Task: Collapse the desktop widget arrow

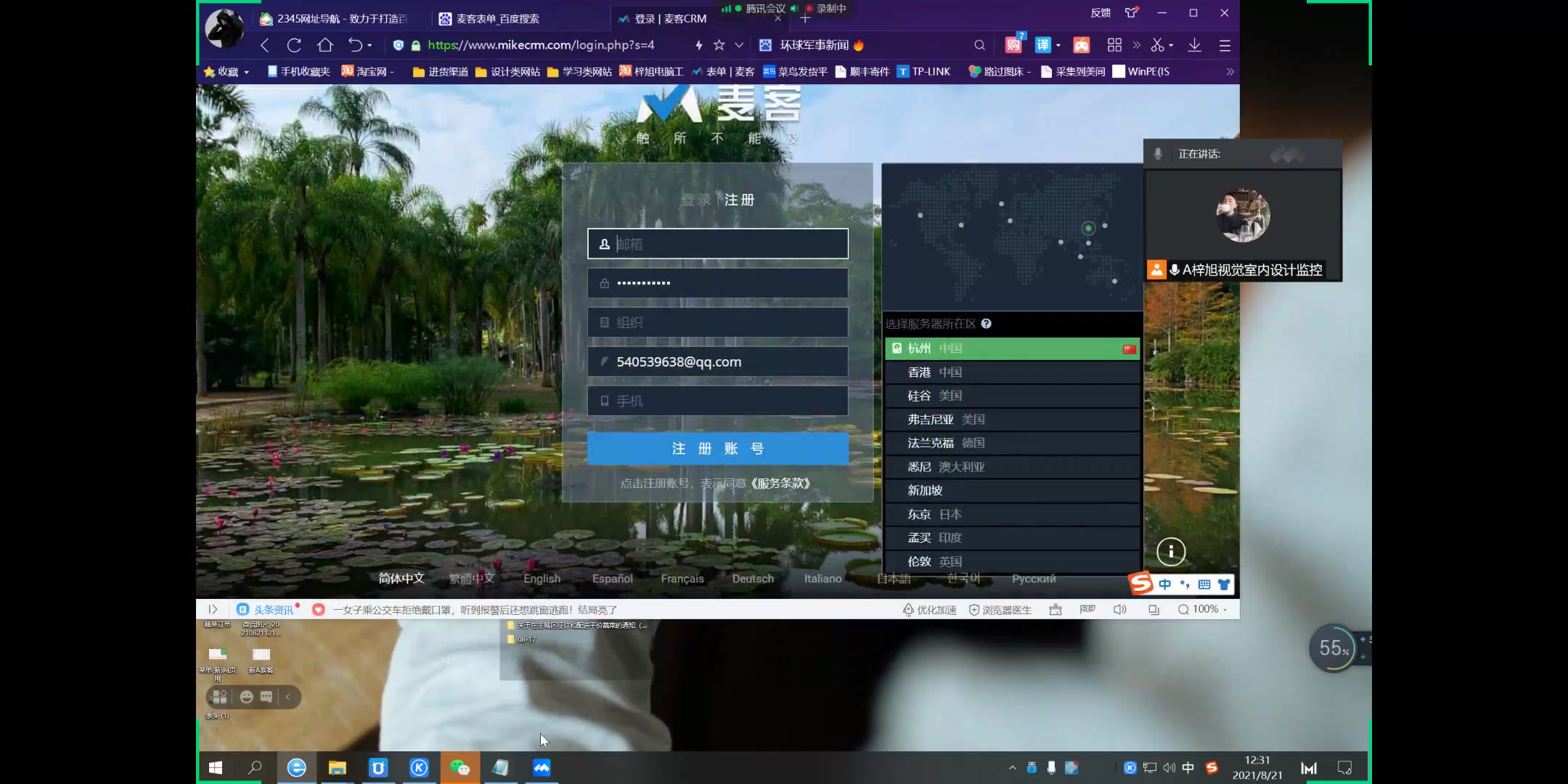Action: [x=288, y=697]
